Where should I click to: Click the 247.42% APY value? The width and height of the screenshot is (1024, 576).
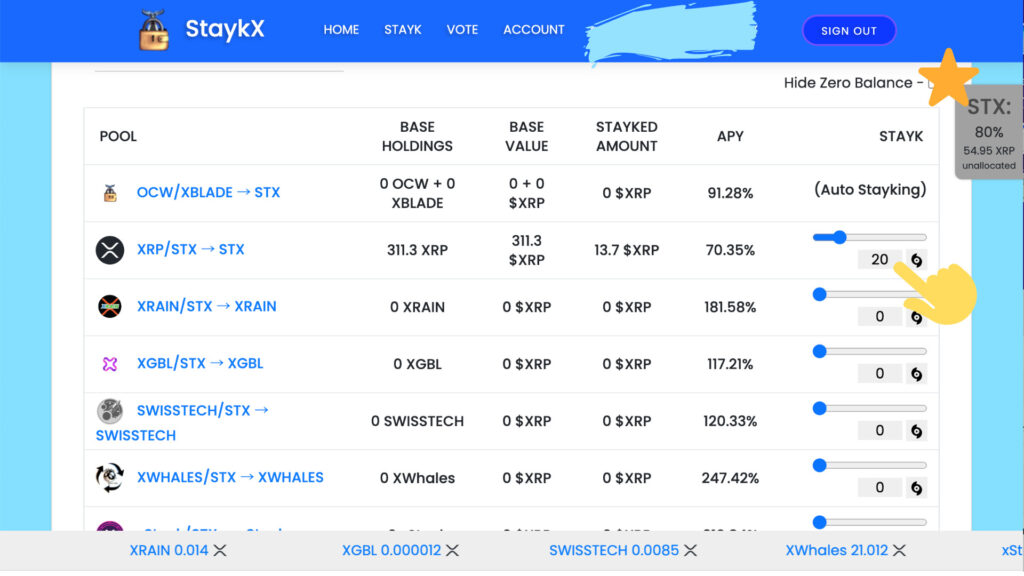tap(730, 478)
